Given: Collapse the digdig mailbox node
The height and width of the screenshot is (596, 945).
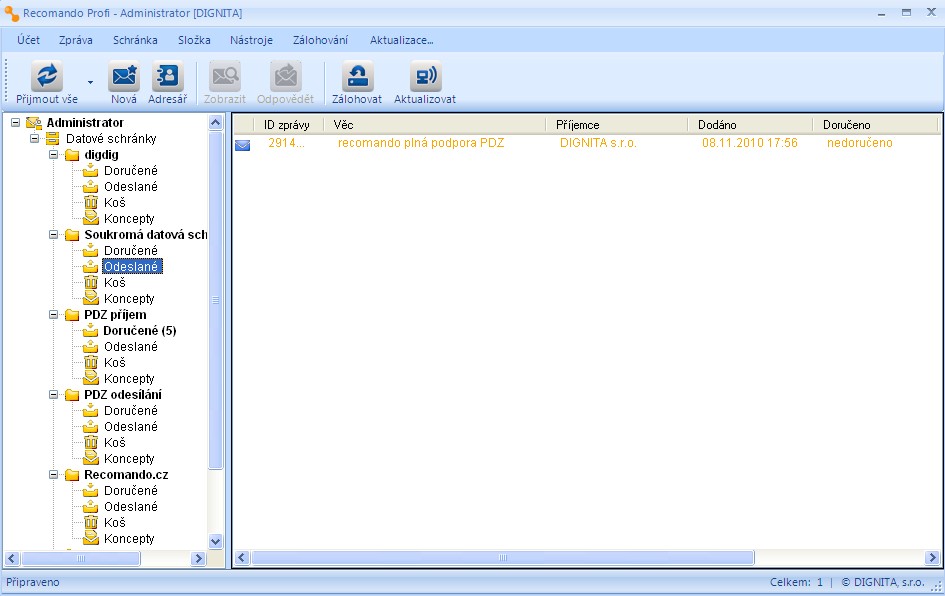Looking at the screenshot, I should (54, 155).
